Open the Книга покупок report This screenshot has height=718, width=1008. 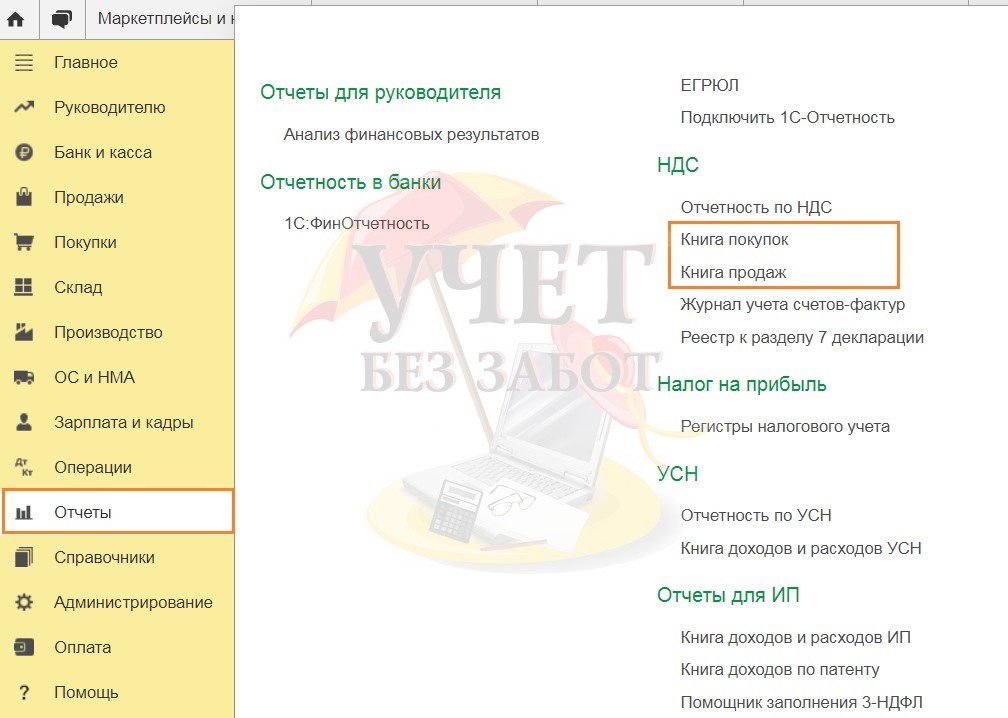734,240
